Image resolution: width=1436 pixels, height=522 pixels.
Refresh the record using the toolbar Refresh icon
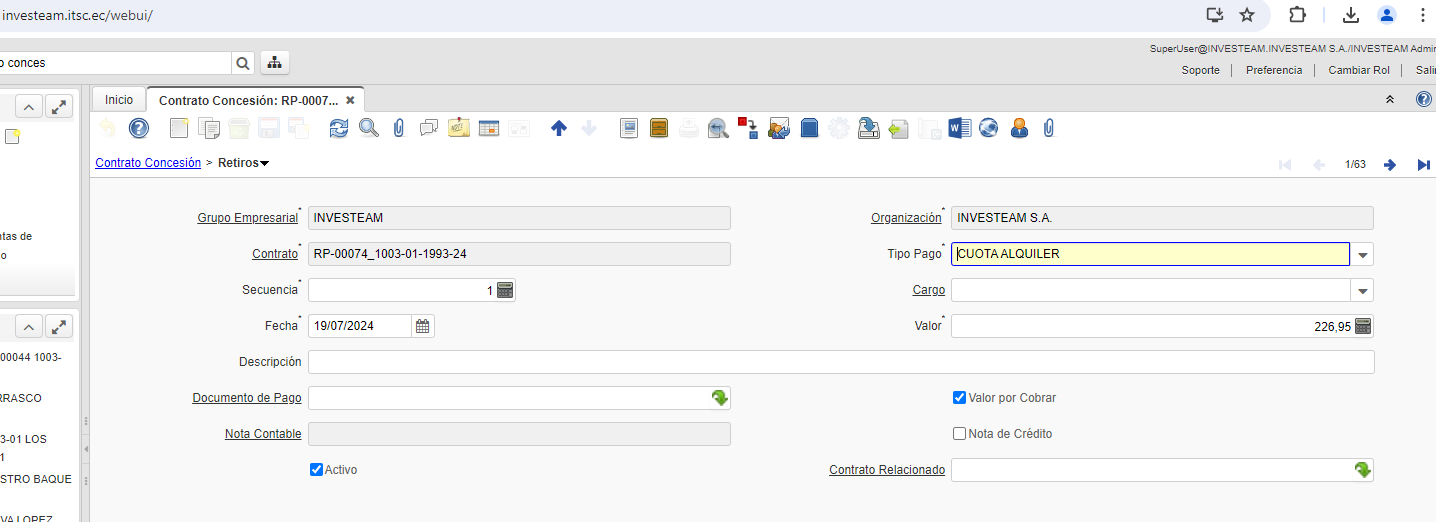click(339, 128)
